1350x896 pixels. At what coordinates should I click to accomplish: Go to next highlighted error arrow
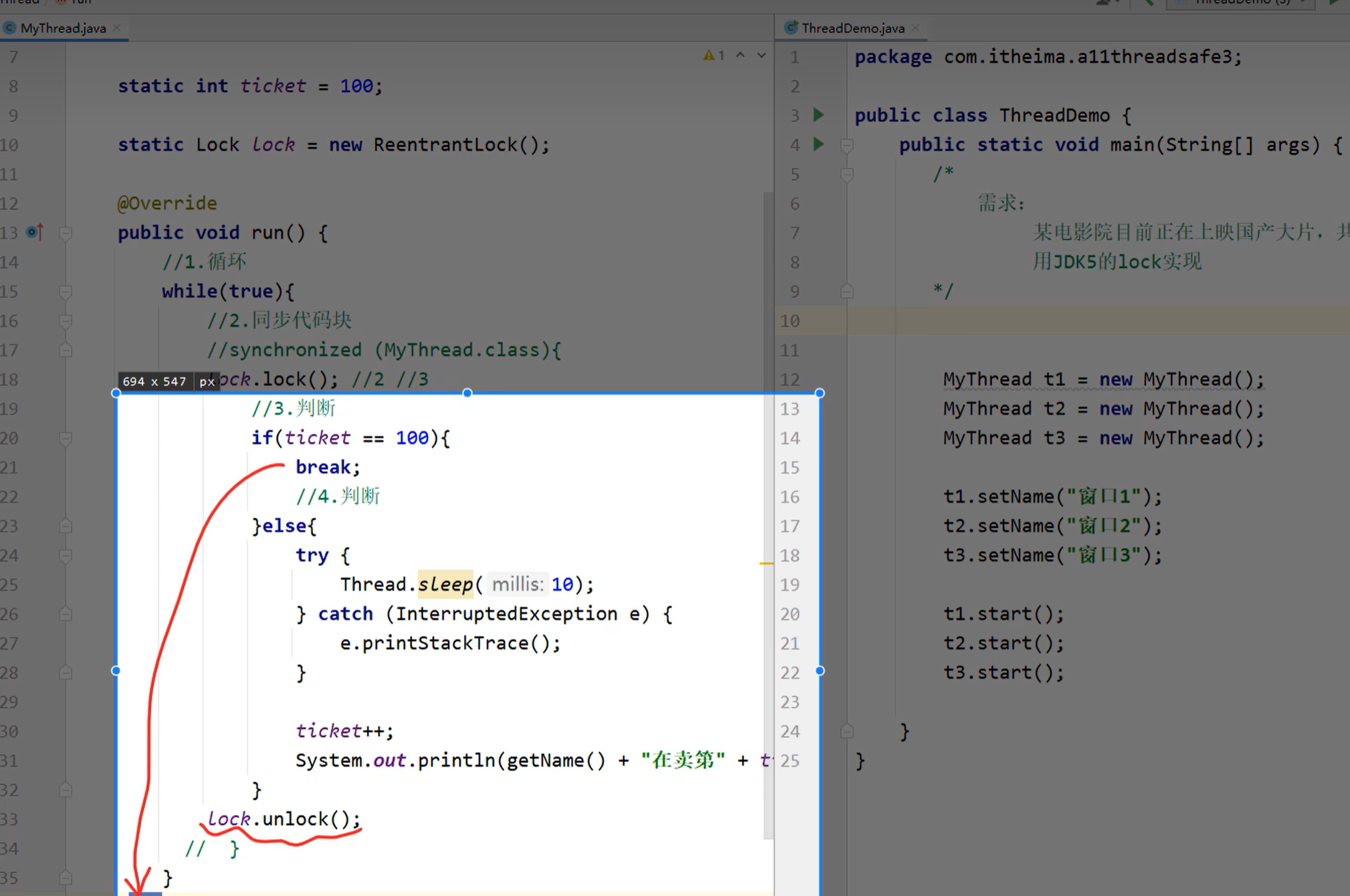761,55
